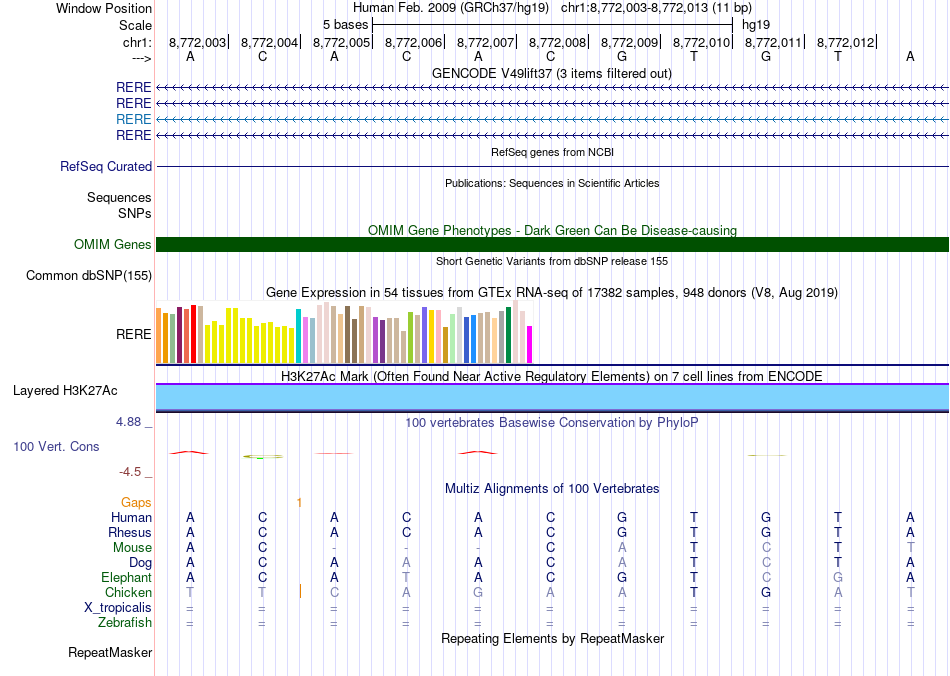
Task: Open Publications: Sequences in Scientific Articles title
Action: pyautogui.click(x=552, y=183)
